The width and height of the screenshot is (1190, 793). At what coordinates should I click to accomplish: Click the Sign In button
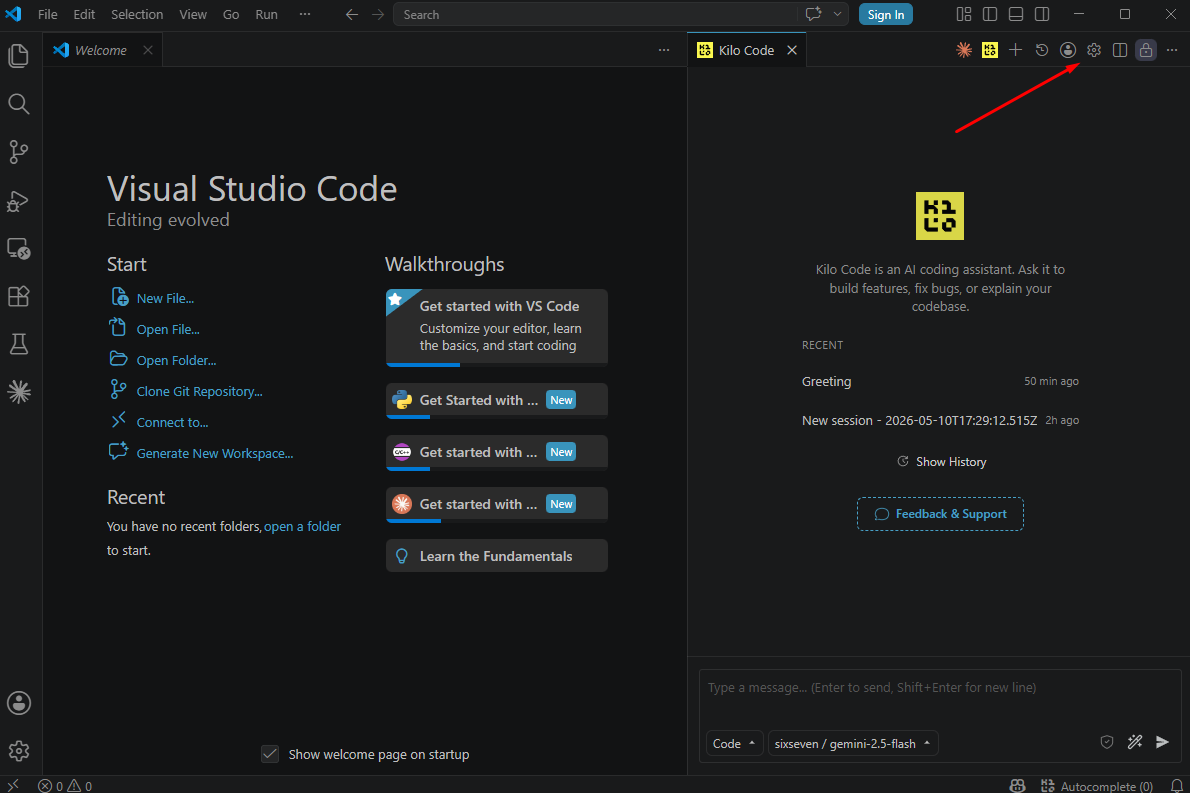886,14
